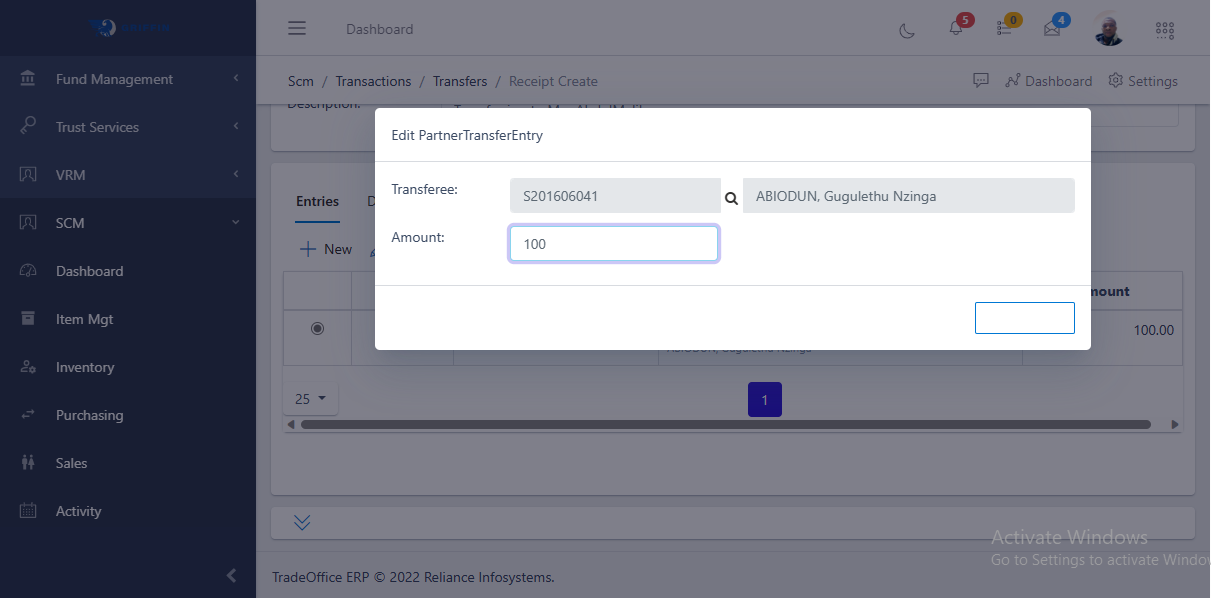Open the notifications bell with 5 alerts
The height and width of the screenshot is (598, 1211).
tap(955, 29)
